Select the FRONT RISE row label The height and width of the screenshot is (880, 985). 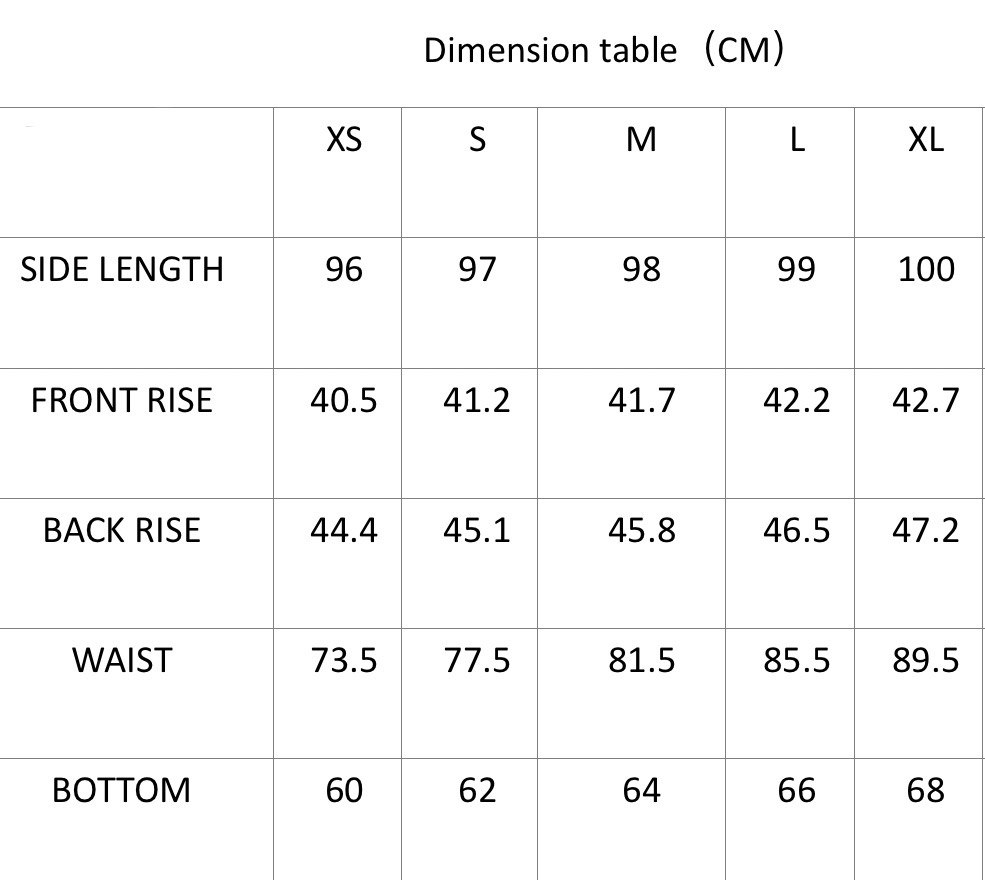[x=122, y=400]
